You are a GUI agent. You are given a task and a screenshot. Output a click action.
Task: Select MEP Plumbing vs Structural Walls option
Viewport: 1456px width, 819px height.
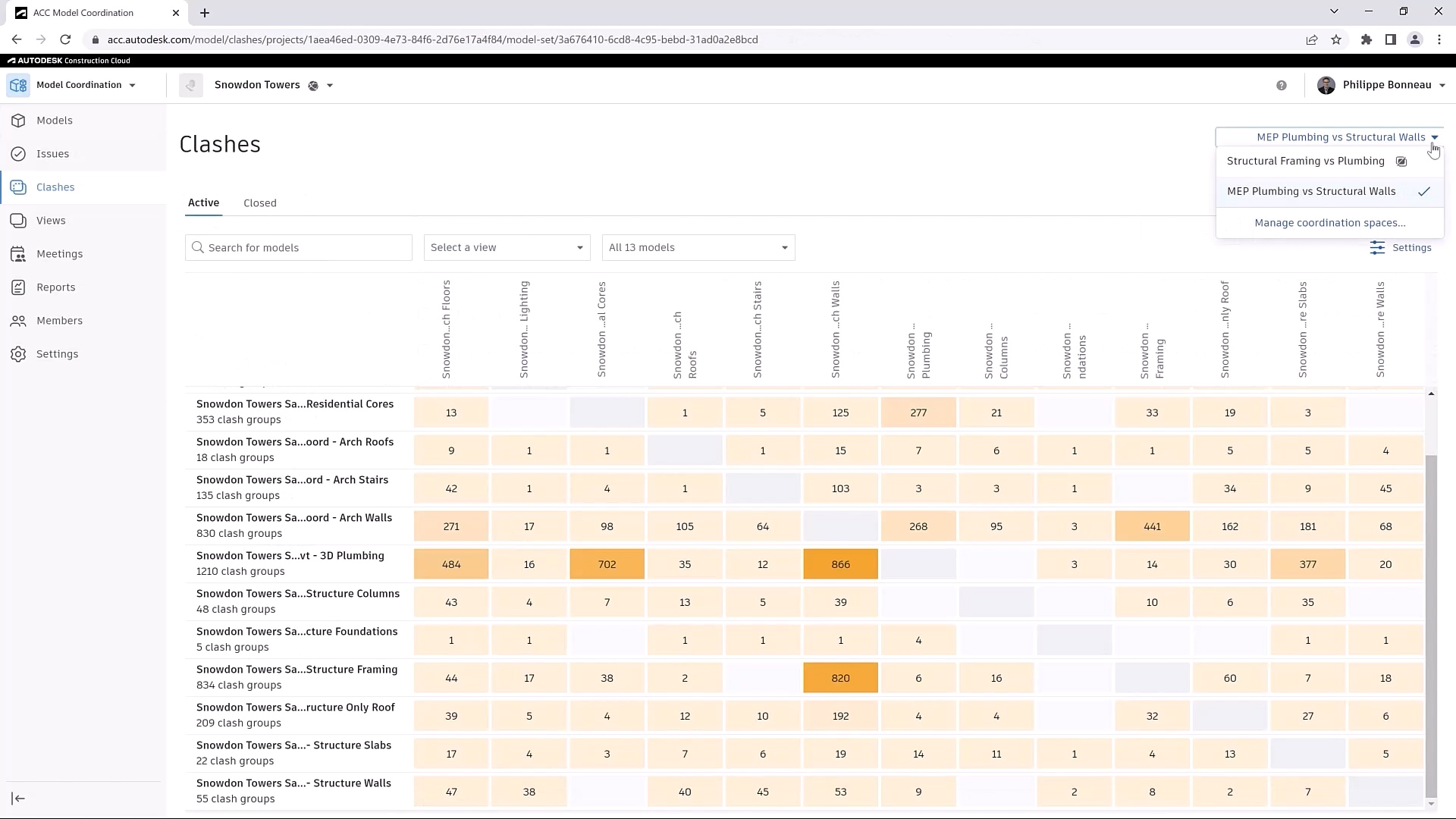click(1329, 192)
